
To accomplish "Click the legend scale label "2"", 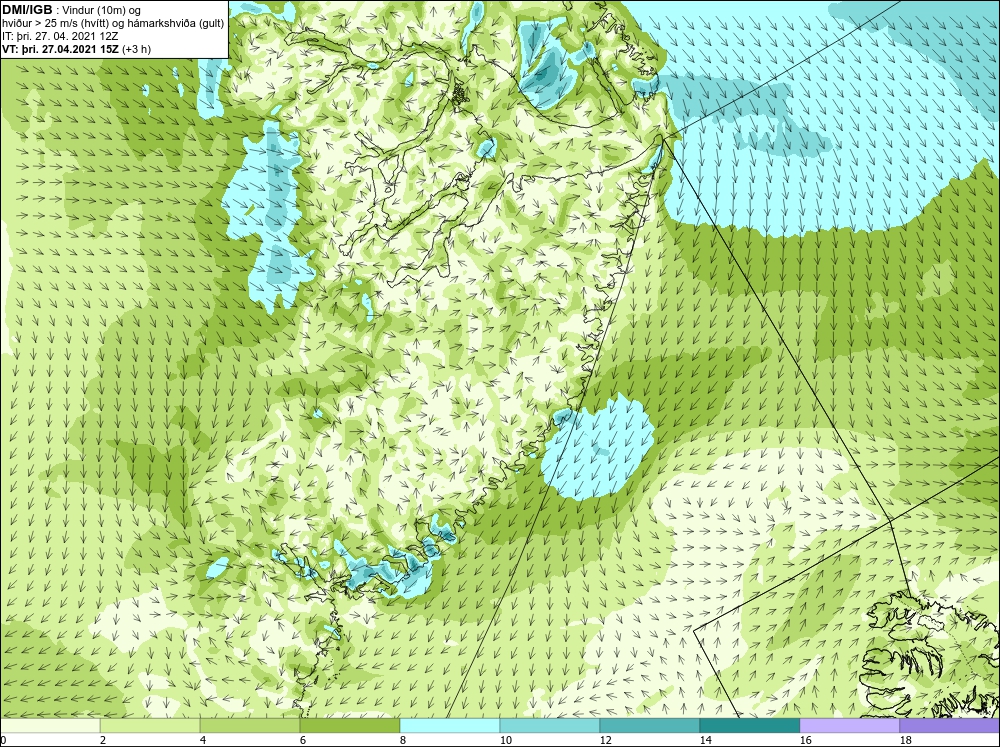I will click(x=103, y=740).
